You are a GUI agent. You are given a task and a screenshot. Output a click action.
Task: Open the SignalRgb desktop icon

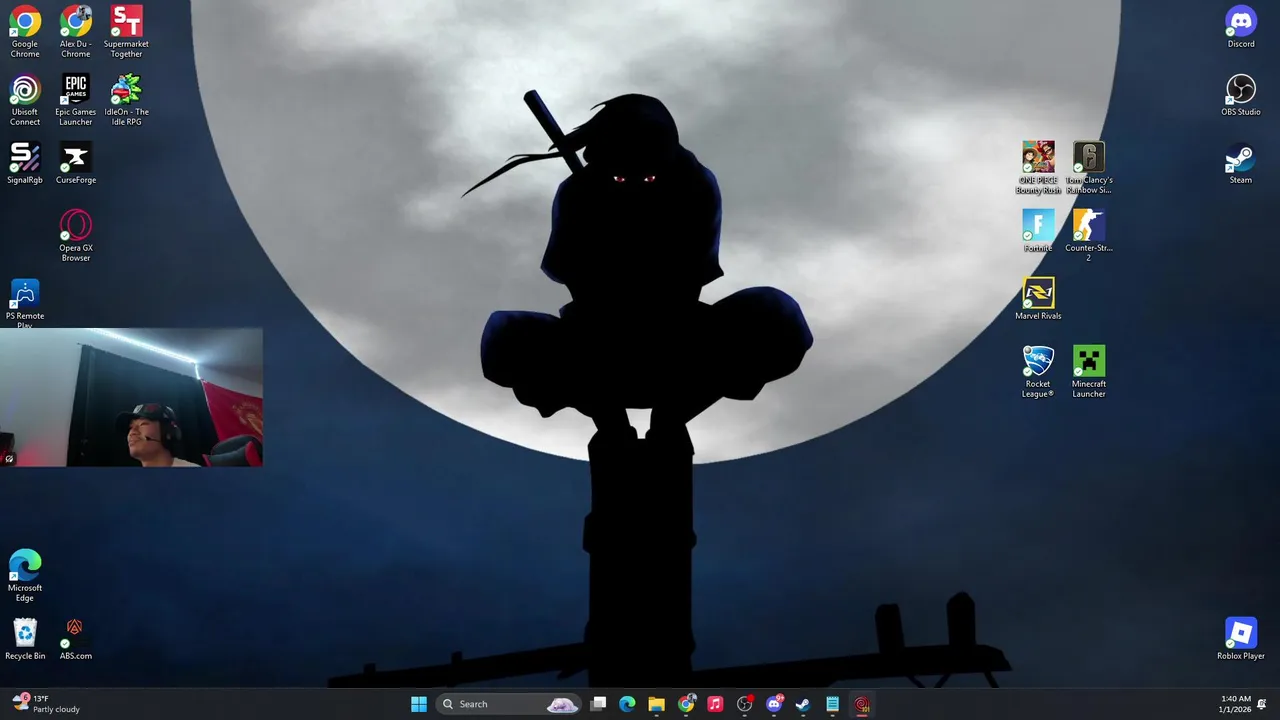tap(25, 163)
